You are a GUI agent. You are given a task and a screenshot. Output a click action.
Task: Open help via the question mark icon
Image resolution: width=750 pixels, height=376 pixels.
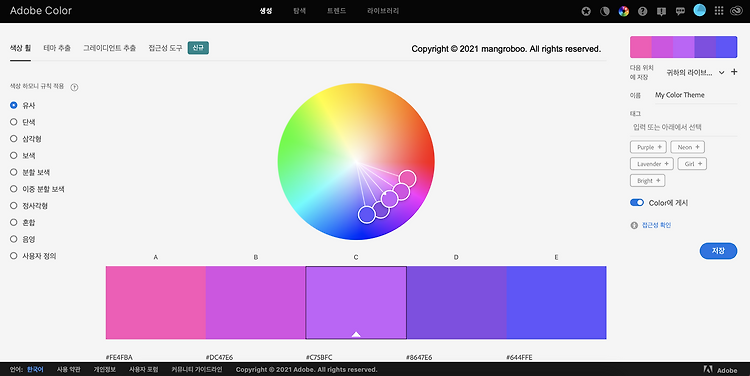pos(642,11)
